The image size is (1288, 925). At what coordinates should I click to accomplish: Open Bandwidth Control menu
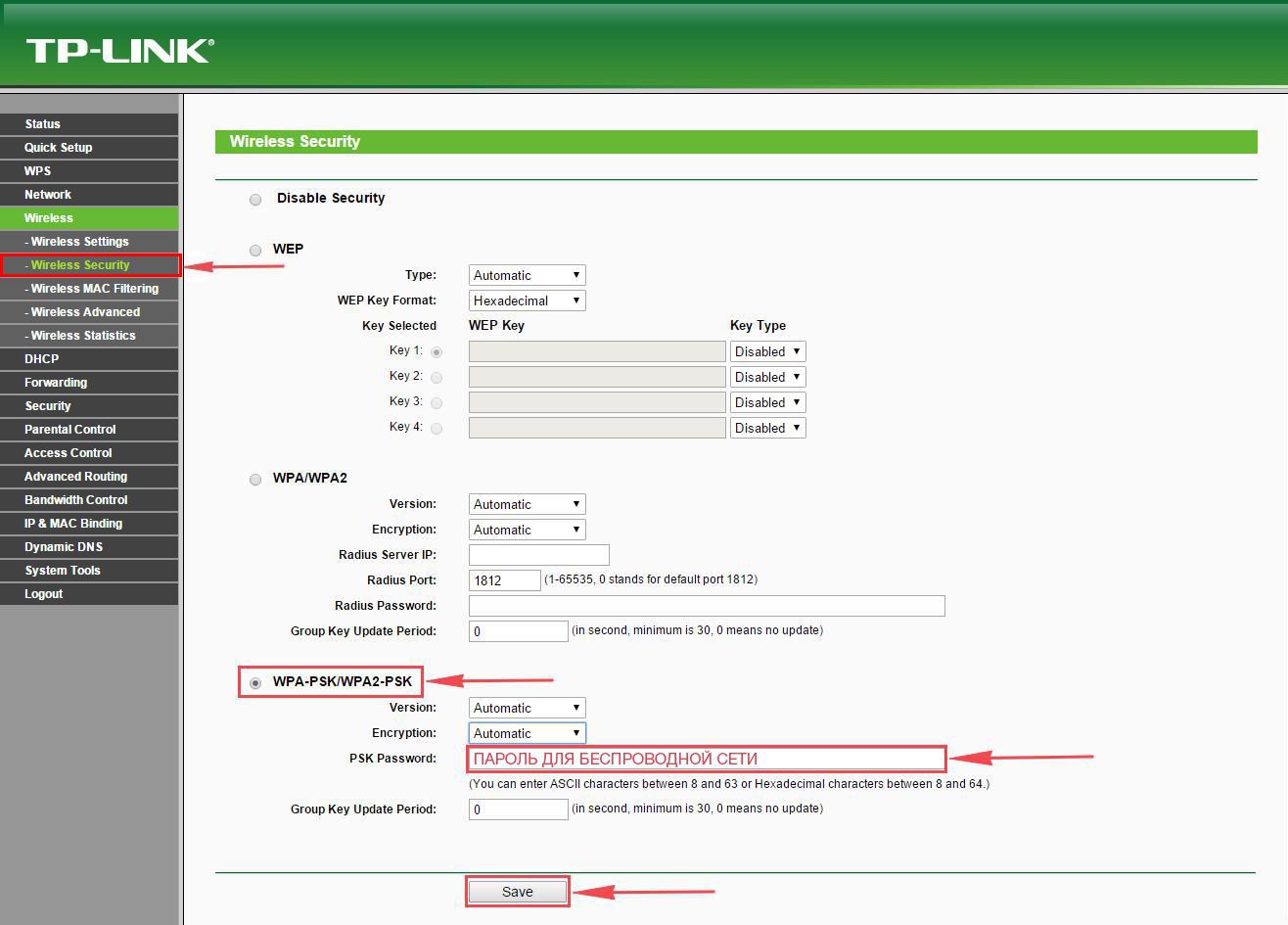[89, 500]
